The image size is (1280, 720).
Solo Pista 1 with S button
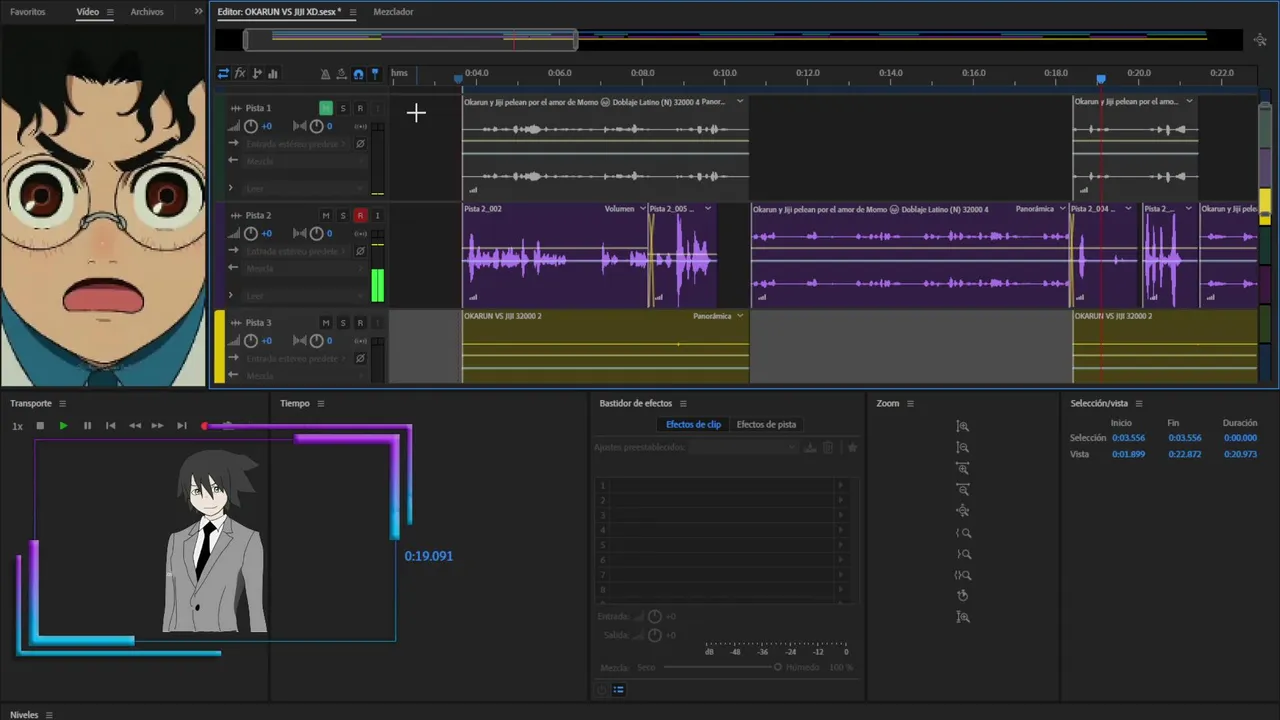(343, 108)
